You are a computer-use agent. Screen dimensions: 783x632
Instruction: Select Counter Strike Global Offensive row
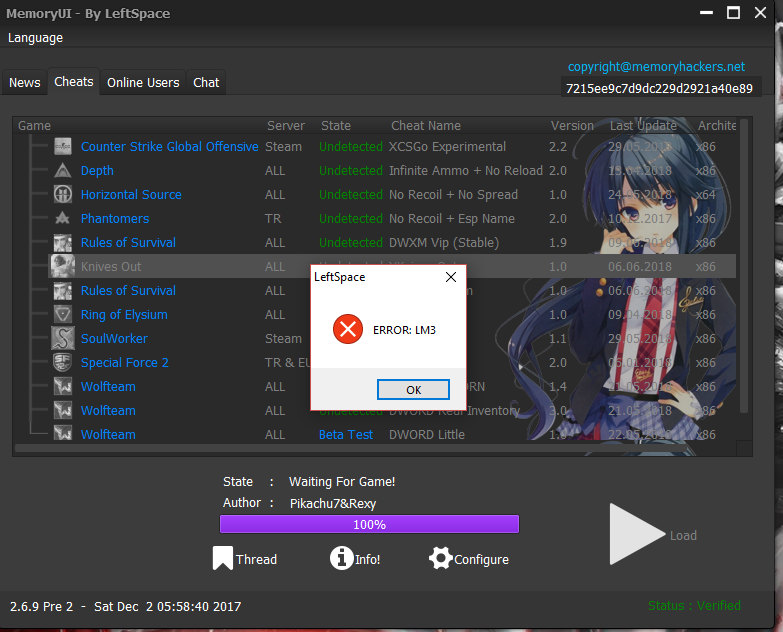click(392, 147)
